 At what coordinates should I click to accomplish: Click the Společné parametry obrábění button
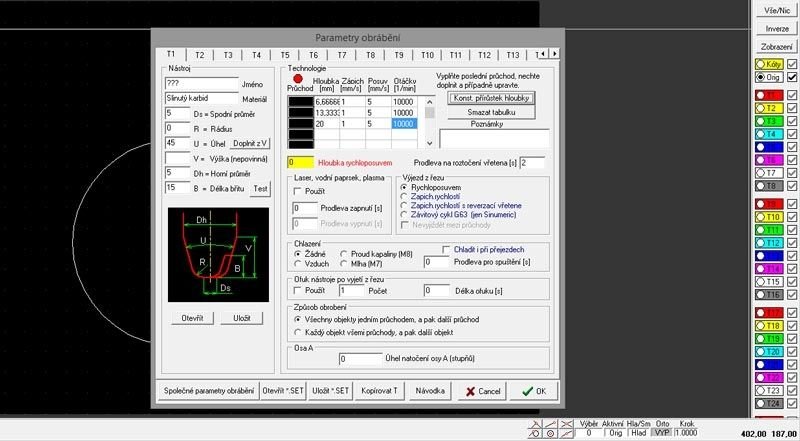(x=207, y=391)
